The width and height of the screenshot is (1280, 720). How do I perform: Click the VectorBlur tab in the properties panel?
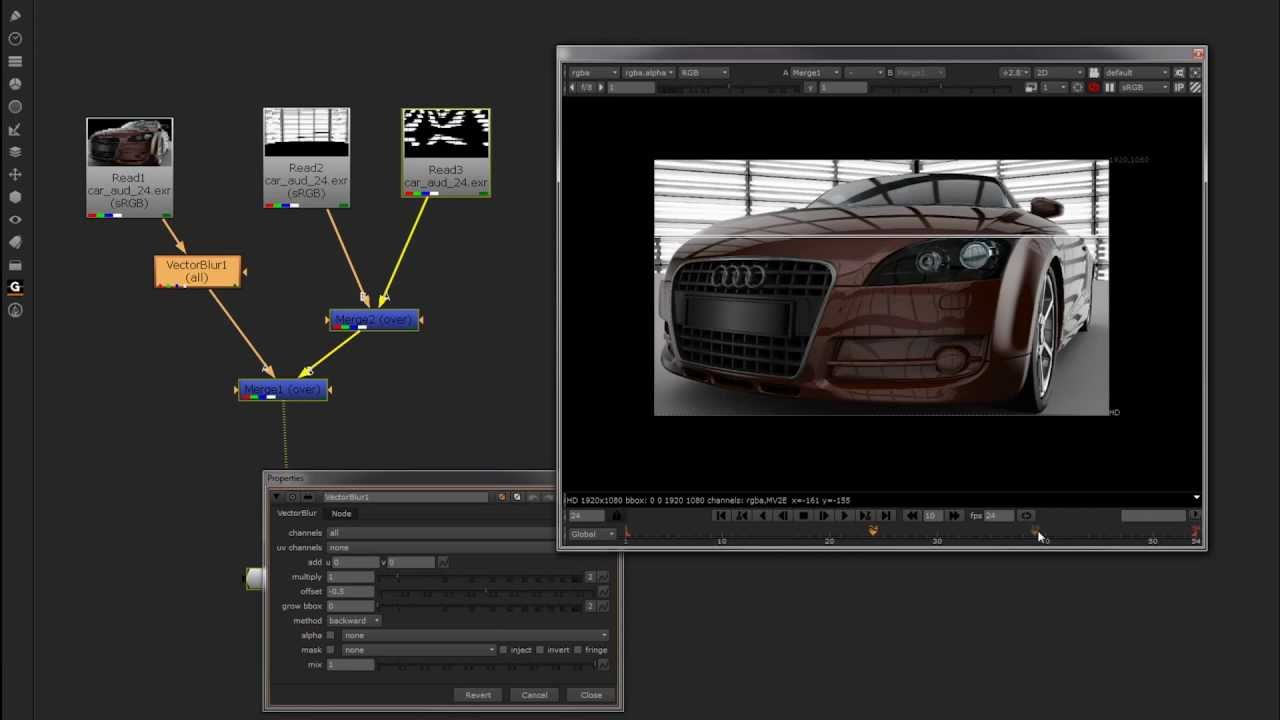[x=297, y=513]
